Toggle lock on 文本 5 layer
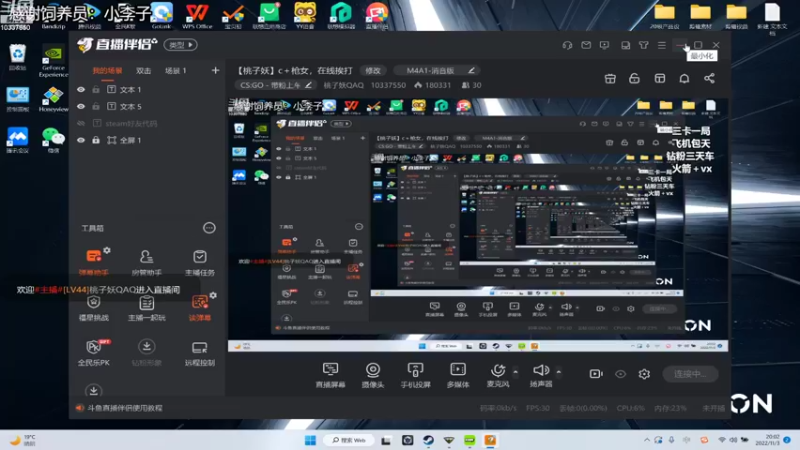The image size is (800, 450). [96, 106]
